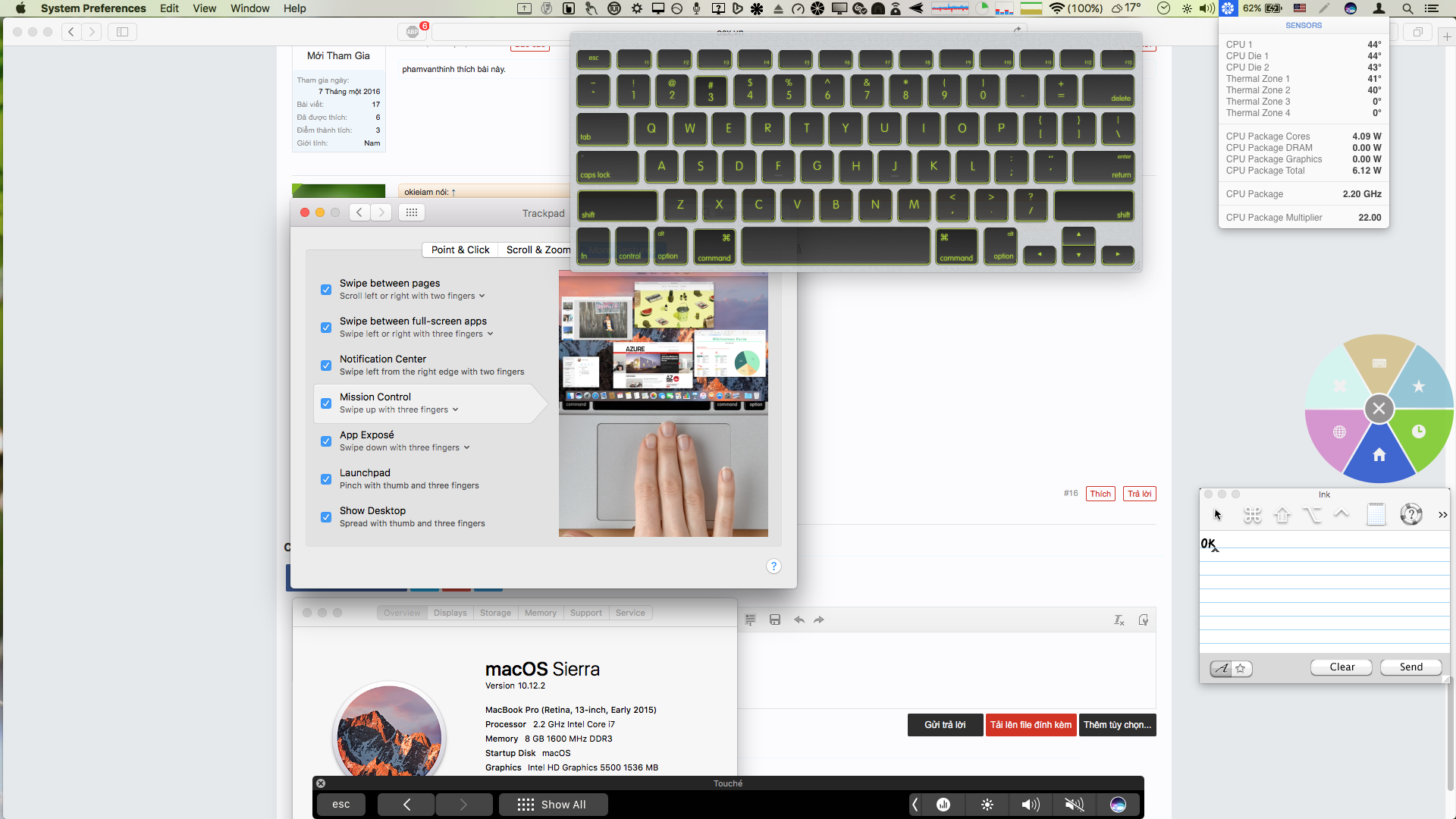Switch to the Memory tab in About This Mac
The height and width of the screenshot is (819, 1456).
pos(539,612)
